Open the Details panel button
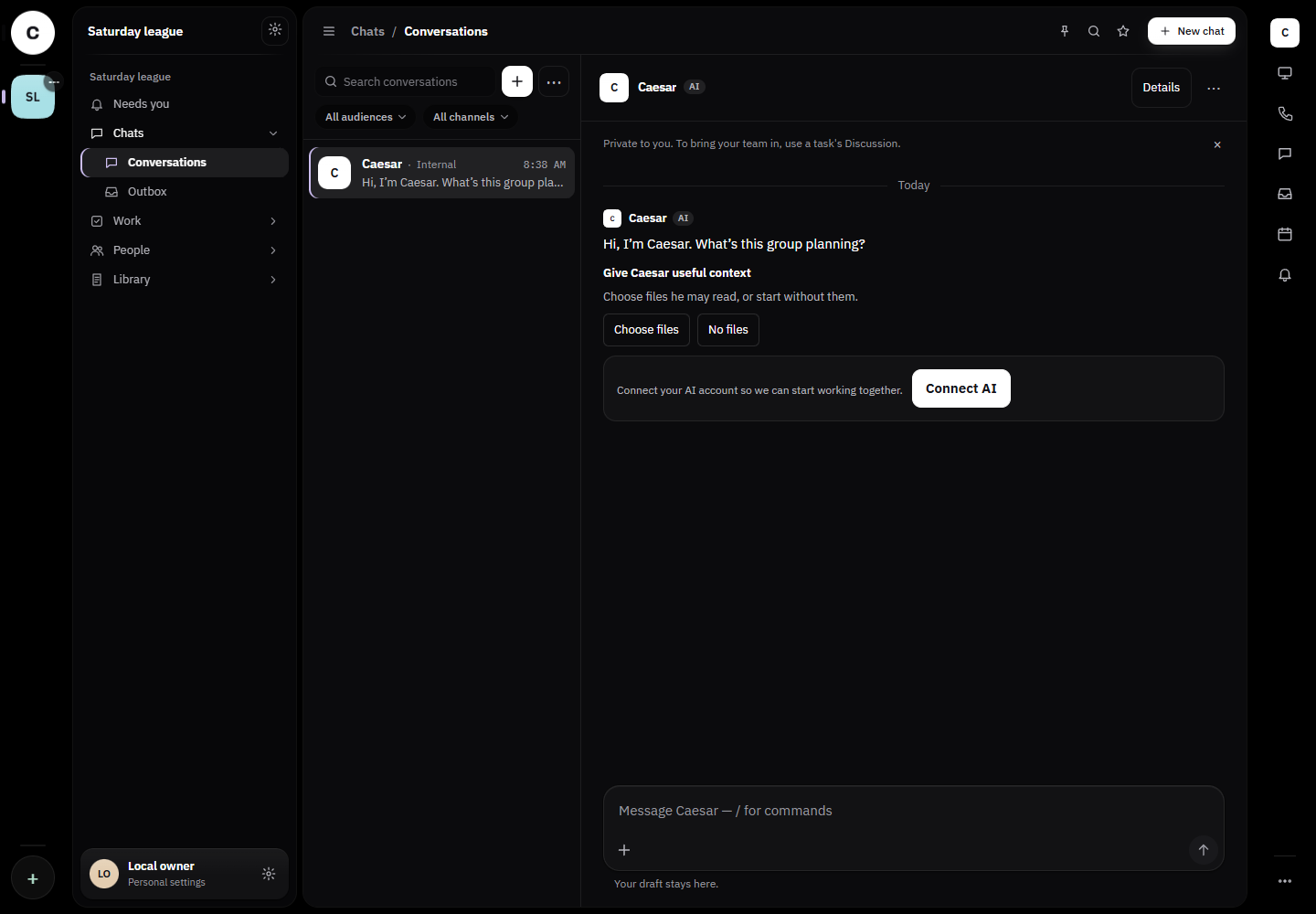The height and width of the screenshot is (914, 1316). pyautogui.click(x=1162, y=88)
